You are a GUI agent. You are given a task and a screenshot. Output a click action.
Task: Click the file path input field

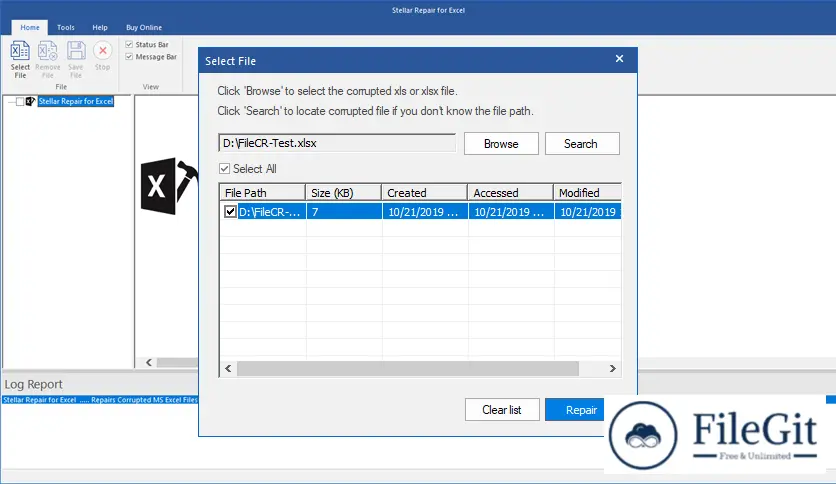pyautogui.click(x=337, y=143)
